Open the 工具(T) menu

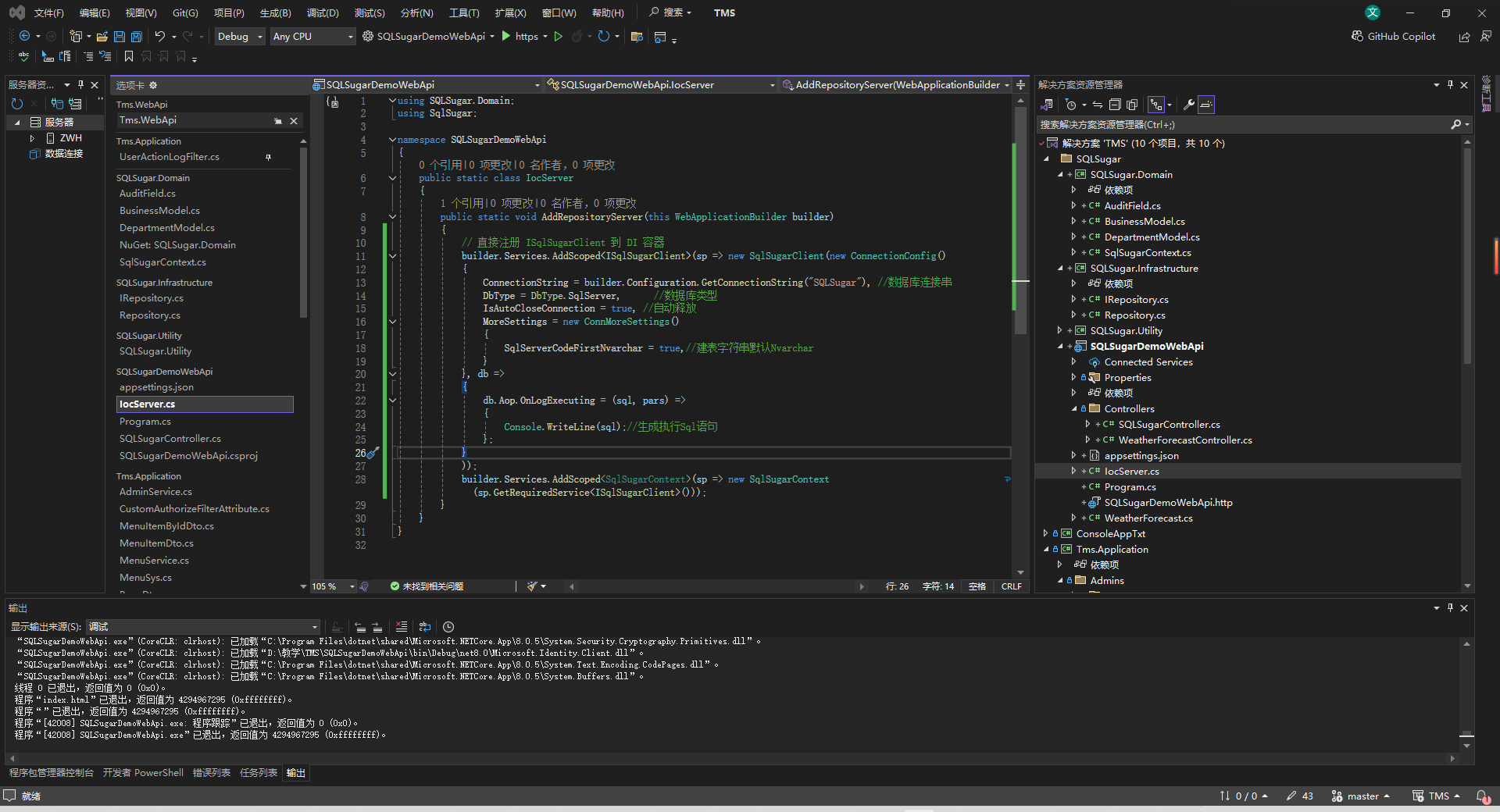click(464, 13)
